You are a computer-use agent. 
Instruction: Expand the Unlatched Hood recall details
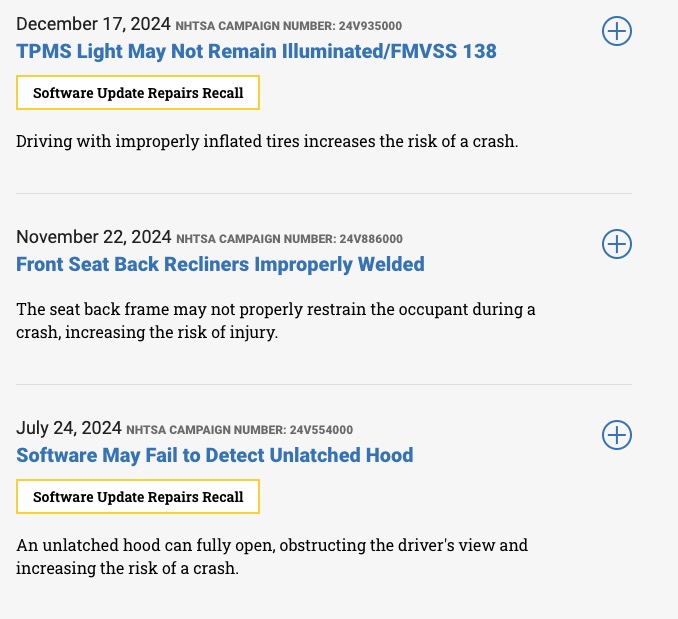(x=617, y=435)
